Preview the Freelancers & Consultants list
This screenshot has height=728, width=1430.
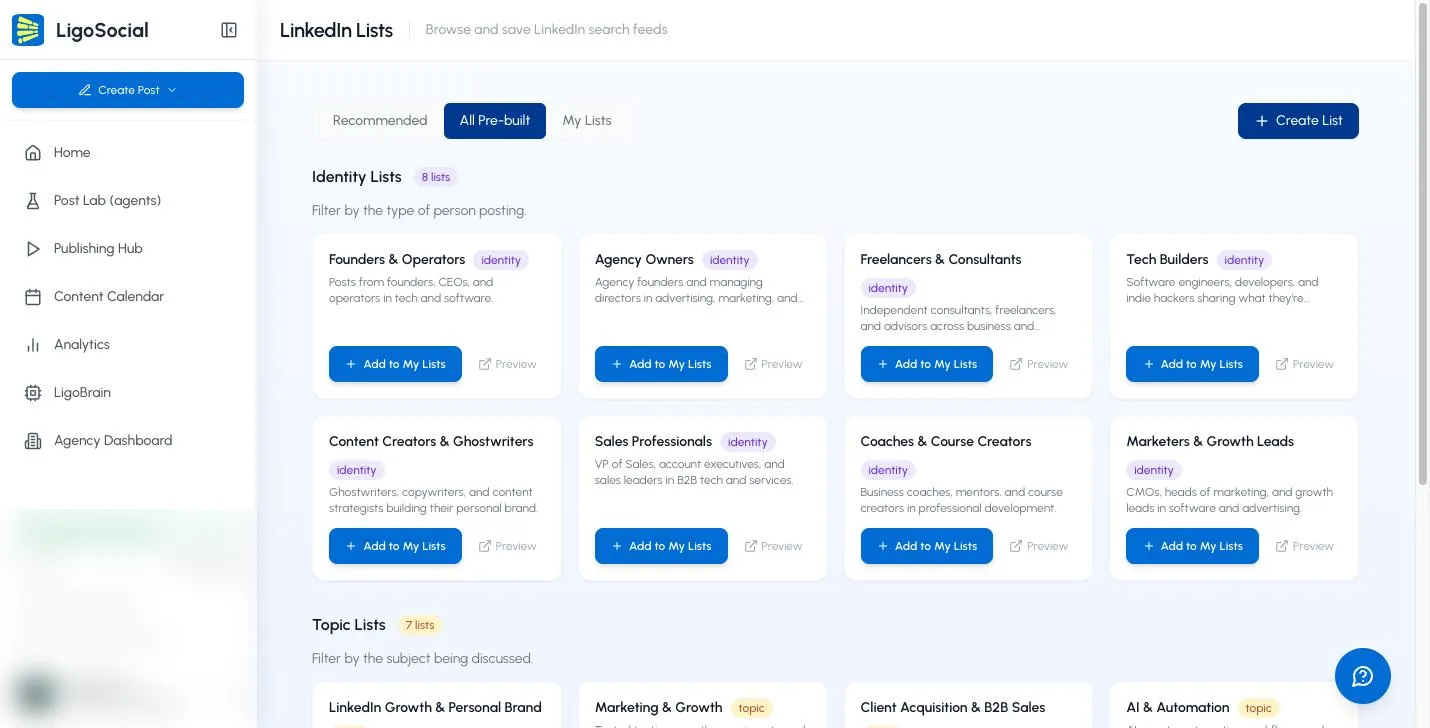pos(1038,364)
